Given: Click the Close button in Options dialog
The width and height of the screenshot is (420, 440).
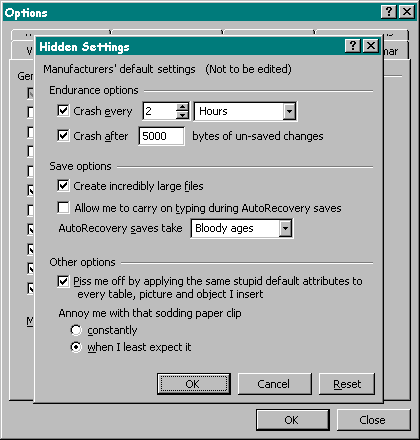Looking at the screenshot, I should (373, 420).
